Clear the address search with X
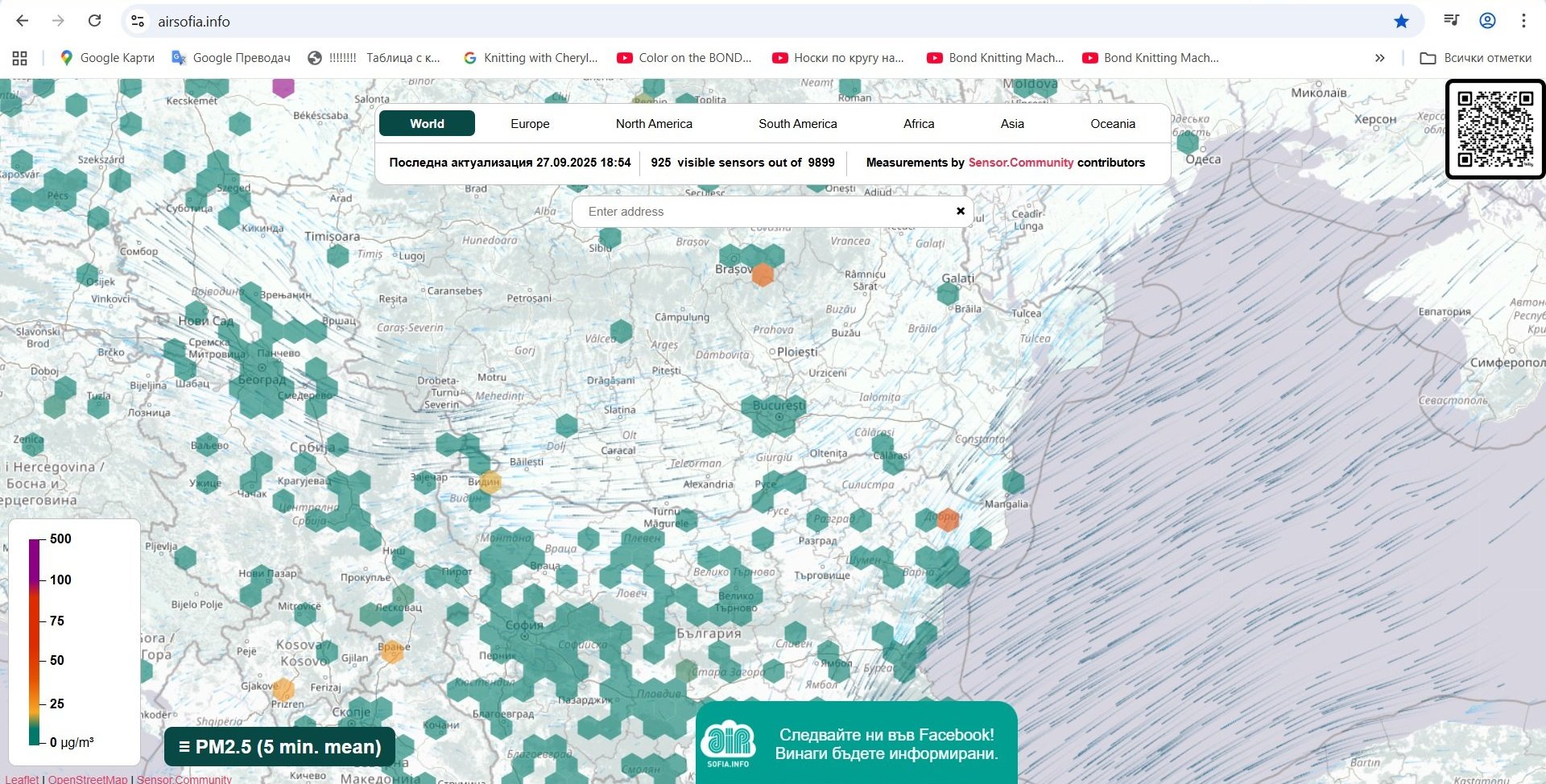Viewport: 1546px width, 784px height. coord(960,211)
